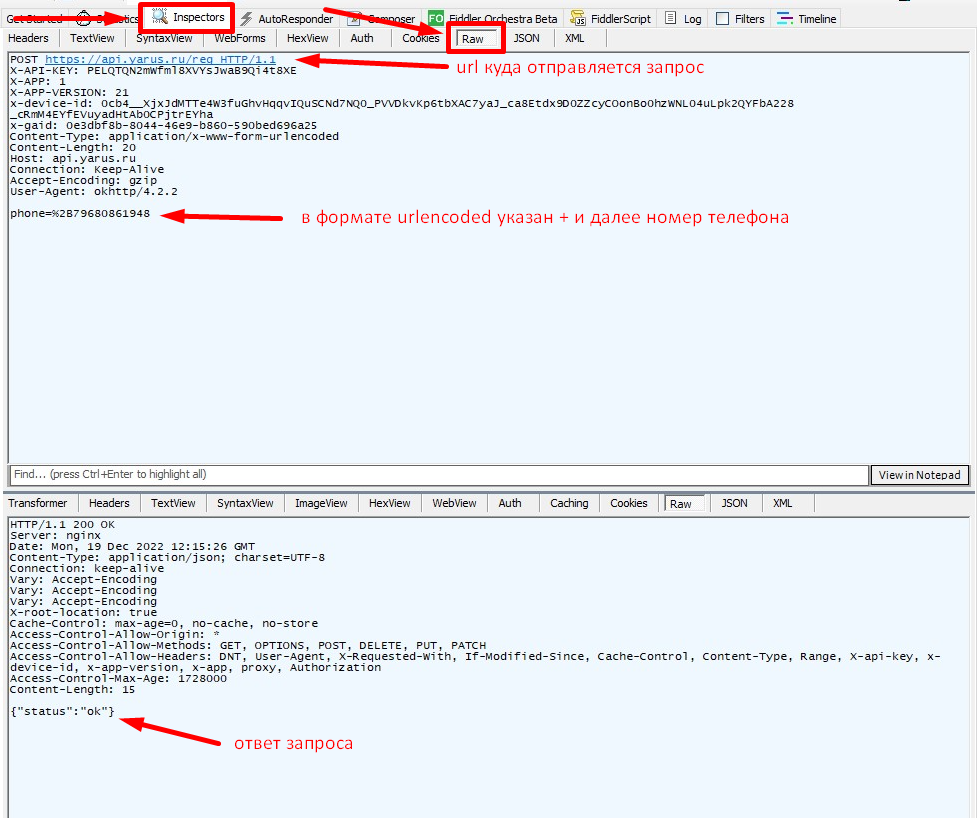Click the Log document icon

coord(670,18)
